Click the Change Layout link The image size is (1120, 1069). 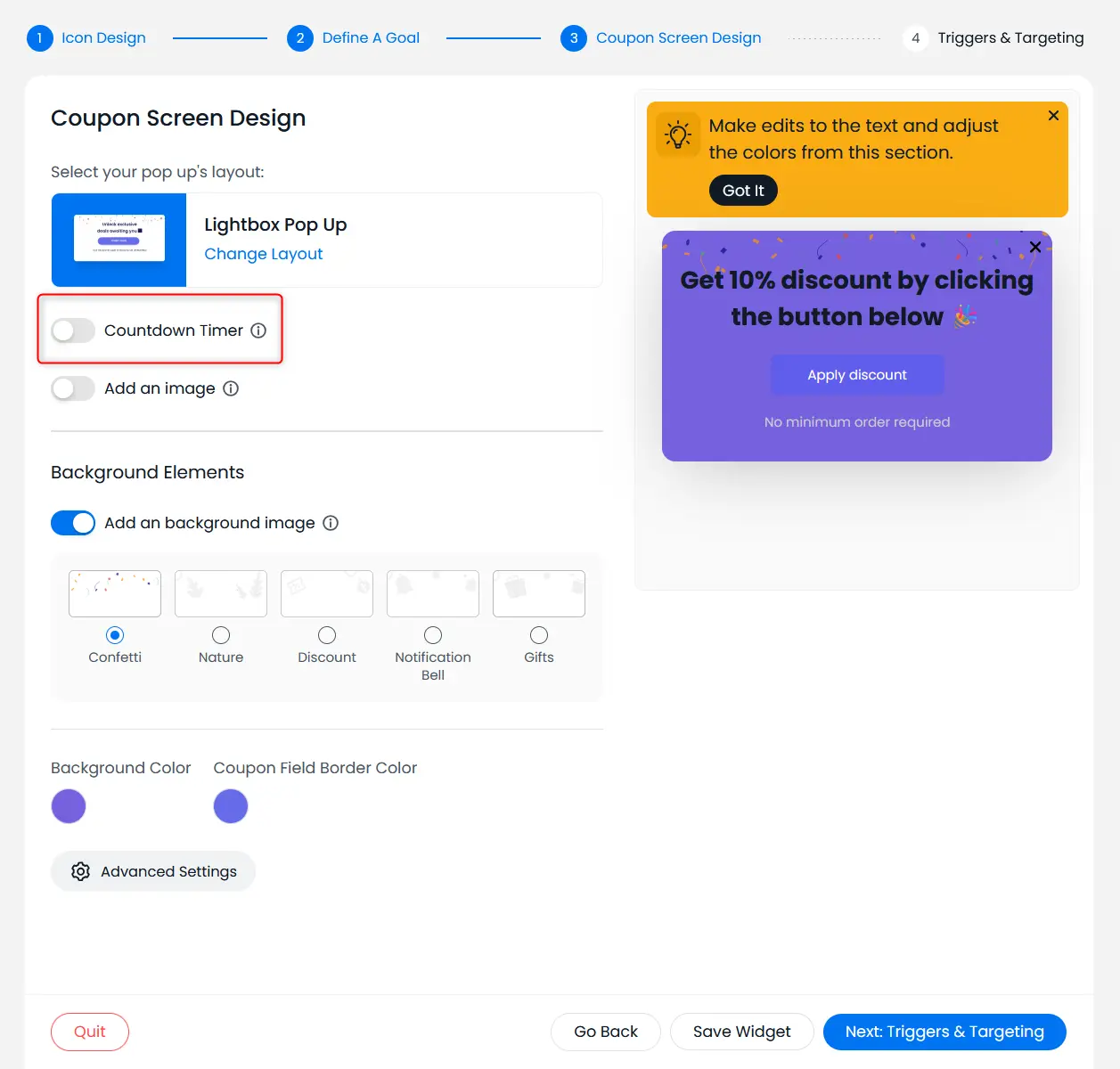coord(263,254)
